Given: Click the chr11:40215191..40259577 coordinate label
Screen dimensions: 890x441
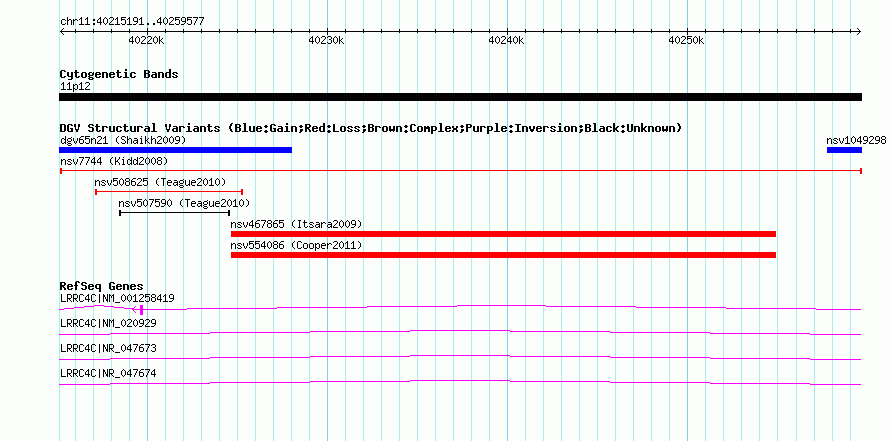Looking at the screenshot, I should [132, 22].
